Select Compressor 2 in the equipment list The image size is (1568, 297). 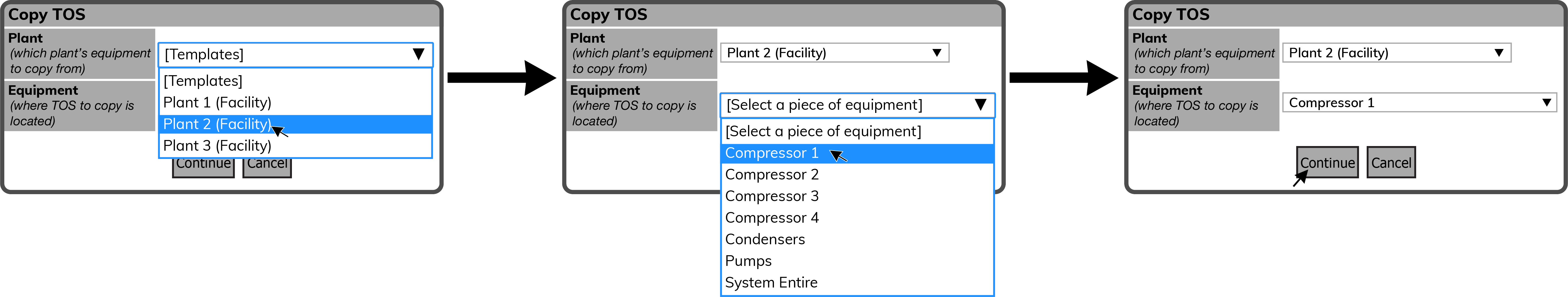click(857, 174)
